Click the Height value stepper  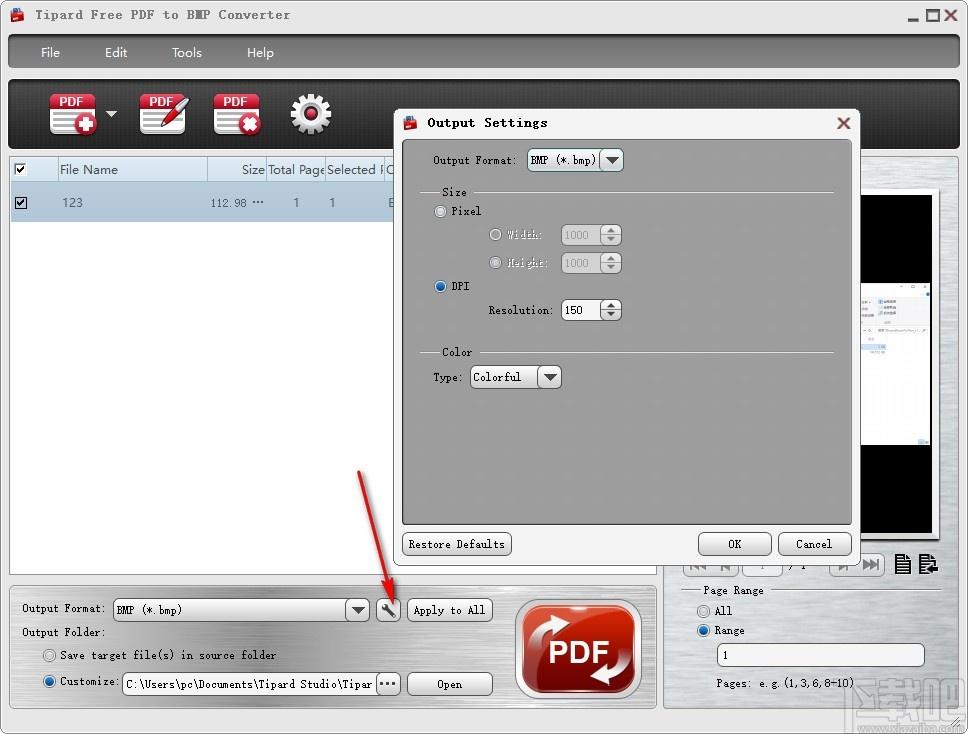click(x=611, y=263)
